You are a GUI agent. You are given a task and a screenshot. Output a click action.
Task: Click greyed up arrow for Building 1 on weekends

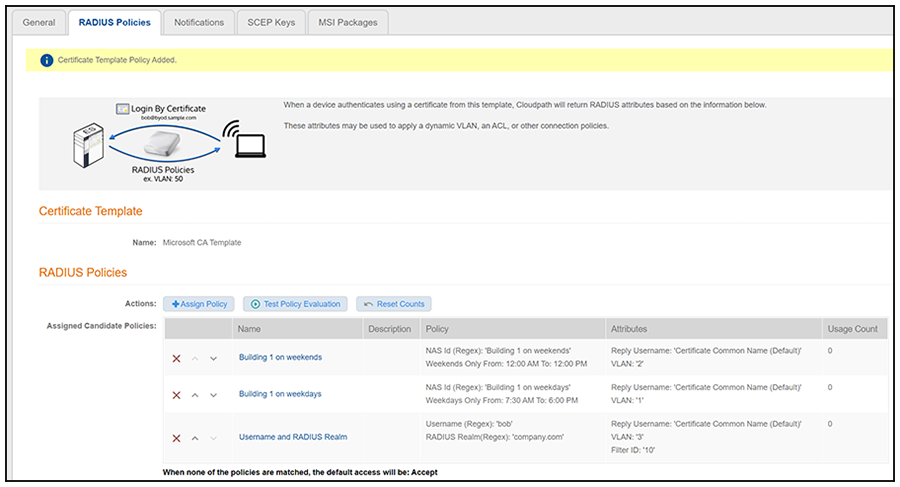(x=195, y=358)
